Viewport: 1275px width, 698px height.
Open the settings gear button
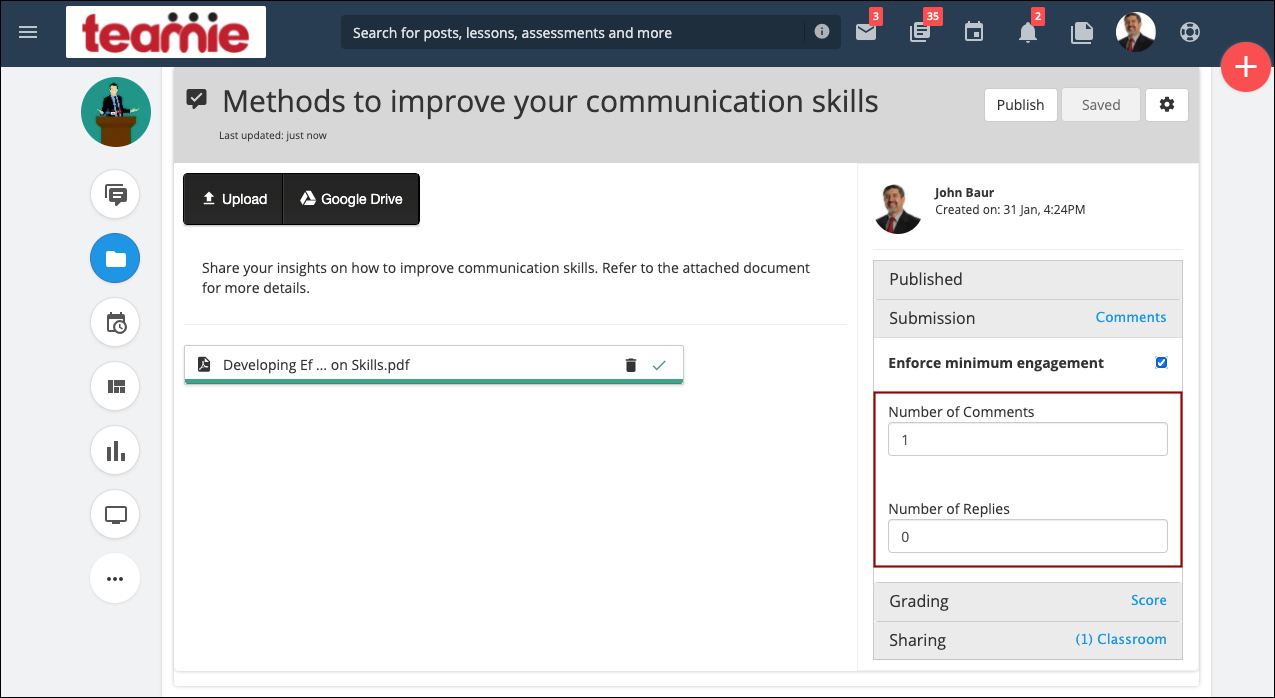1167,105
